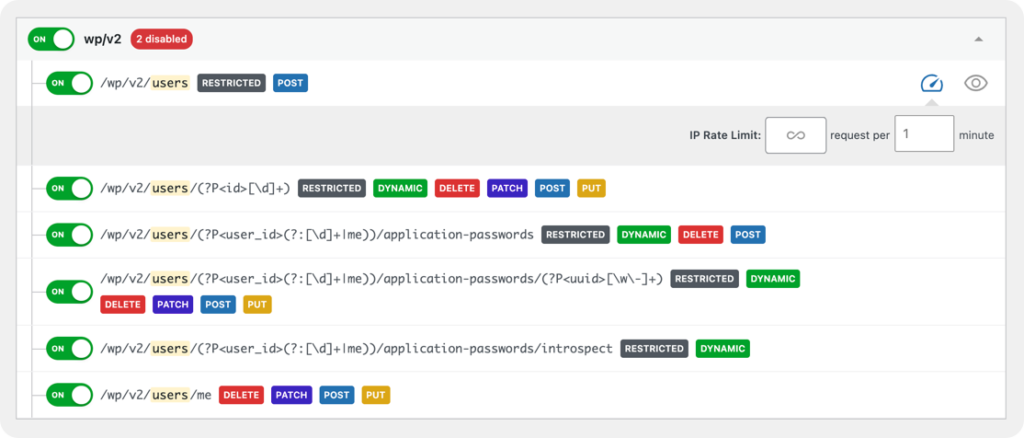Click RESTRICTED badge on /wp/v2/users row

coord(232,84)
